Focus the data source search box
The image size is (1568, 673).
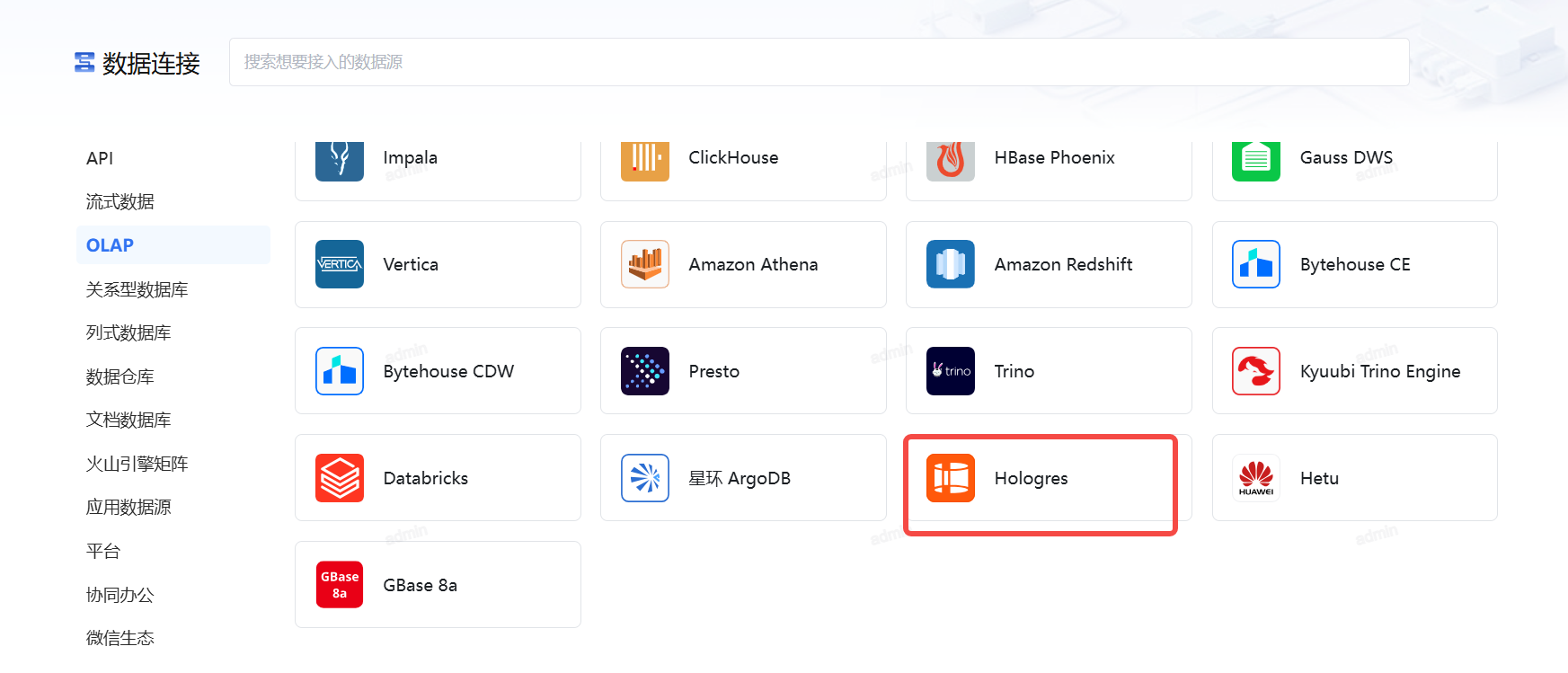(818, 62)
